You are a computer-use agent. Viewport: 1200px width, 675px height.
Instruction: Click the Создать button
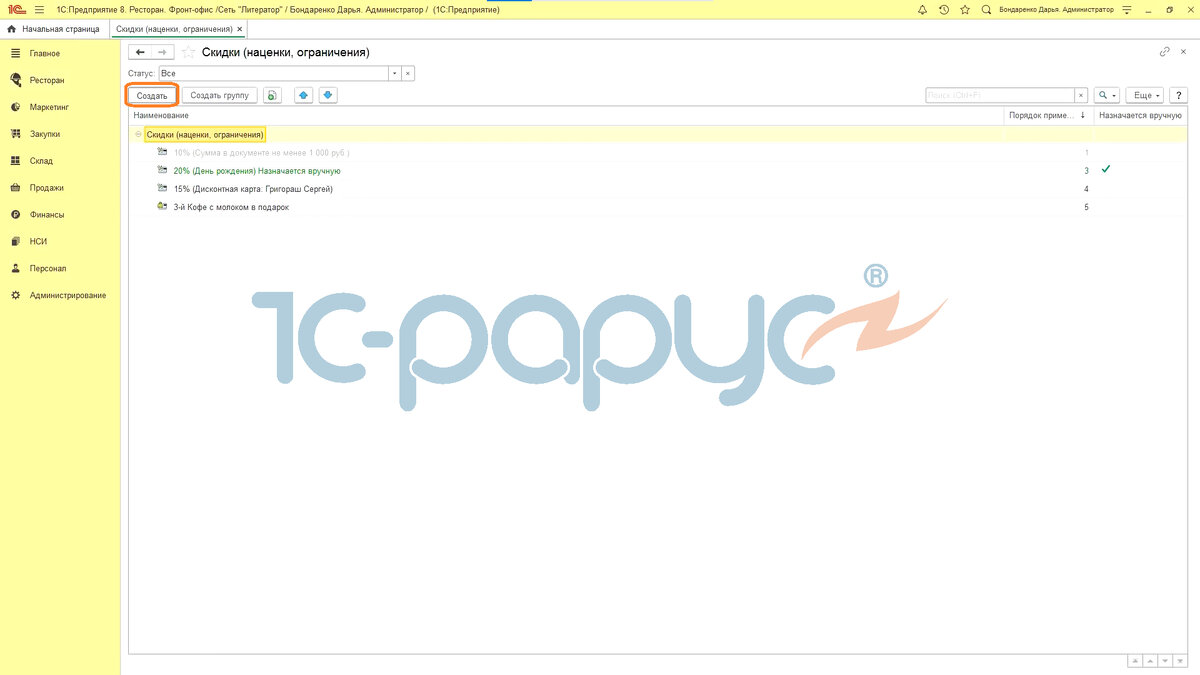pos(152,95)
